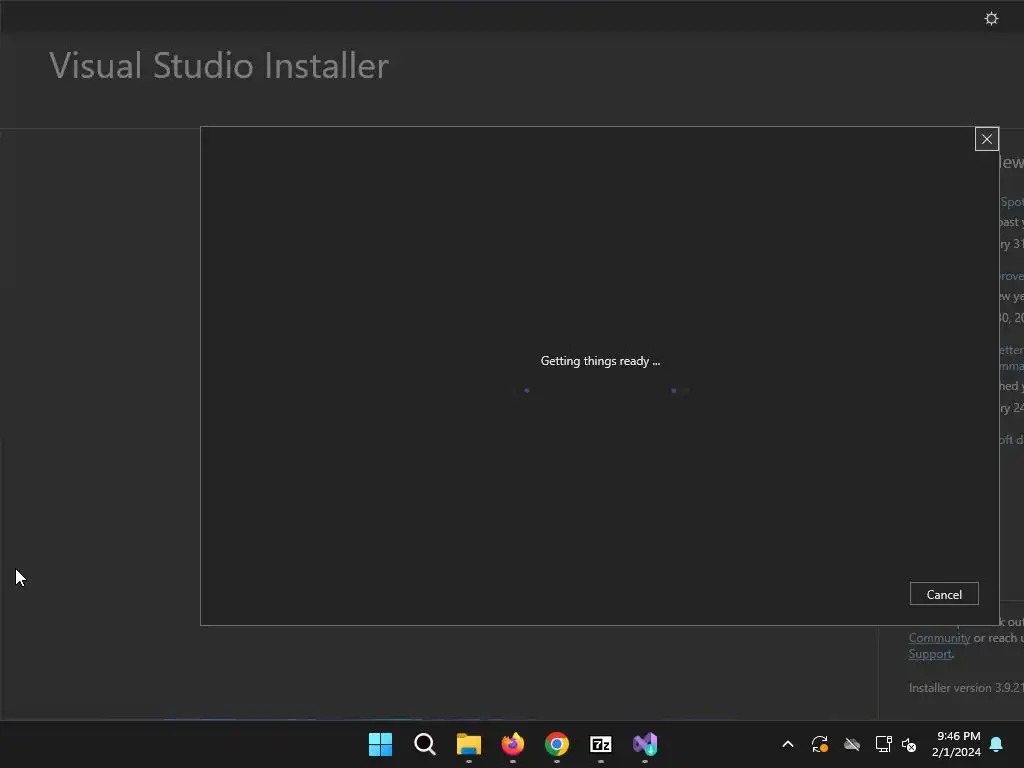Open the notifications bell
This screenshot has width=1024, height=768.
pyautogui.click(x=996, y=744)
